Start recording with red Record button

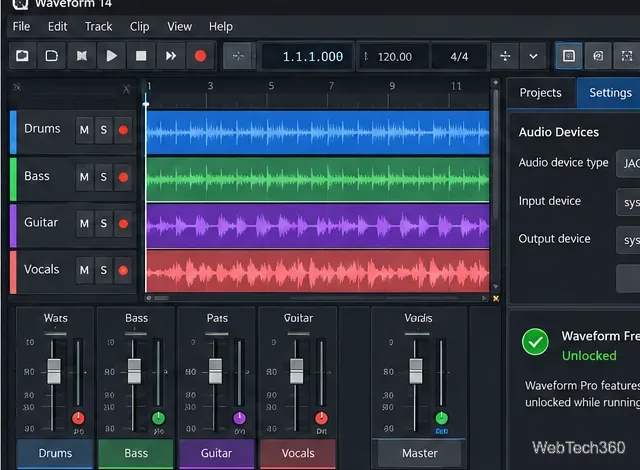[200, 56]
